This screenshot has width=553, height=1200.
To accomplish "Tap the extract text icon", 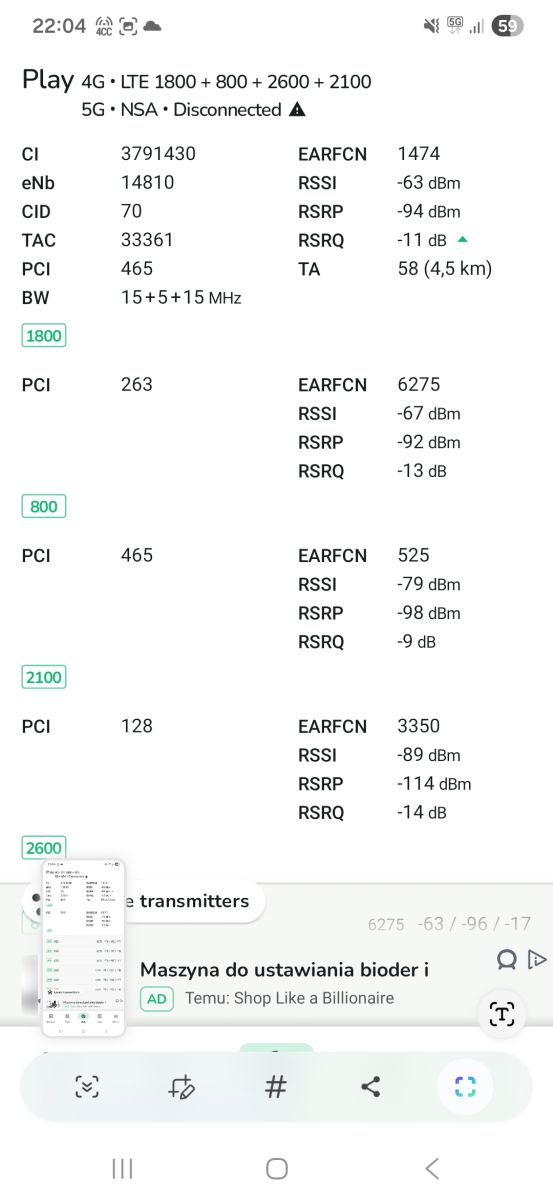I will pos(501,1014).
